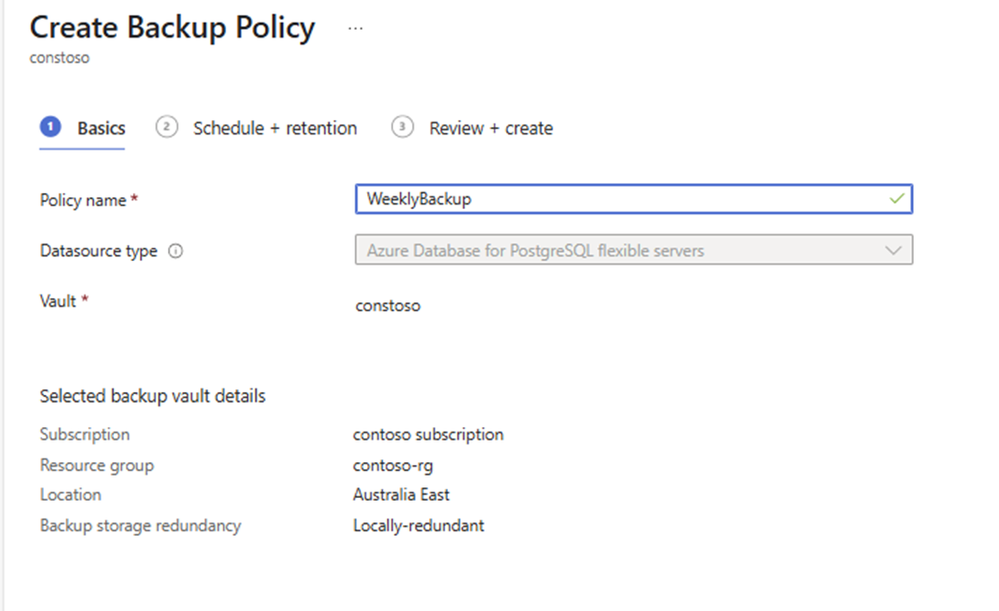Open the Datasource type dropdown

(x=634, y=250)
